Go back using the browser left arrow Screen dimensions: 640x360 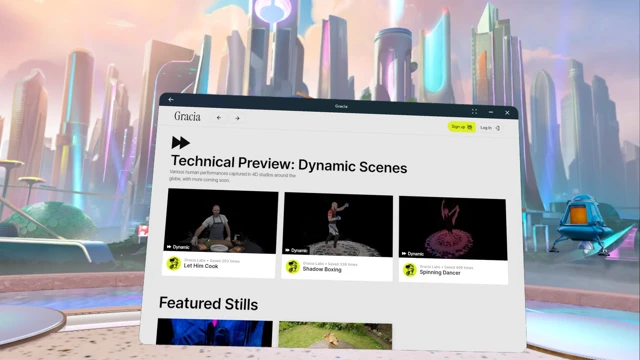219,118
